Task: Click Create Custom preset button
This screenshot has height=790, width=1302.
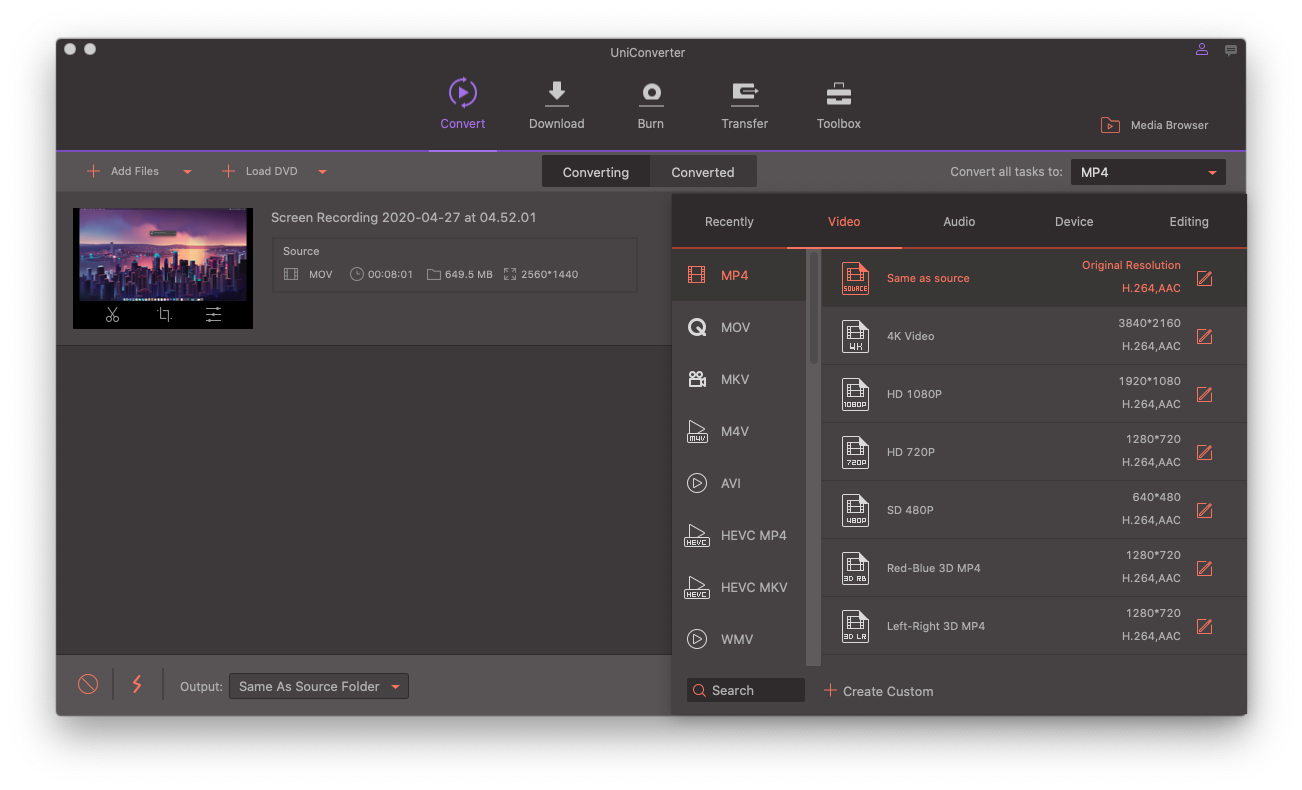Action: pyautogui.click(x=878, y=691)
